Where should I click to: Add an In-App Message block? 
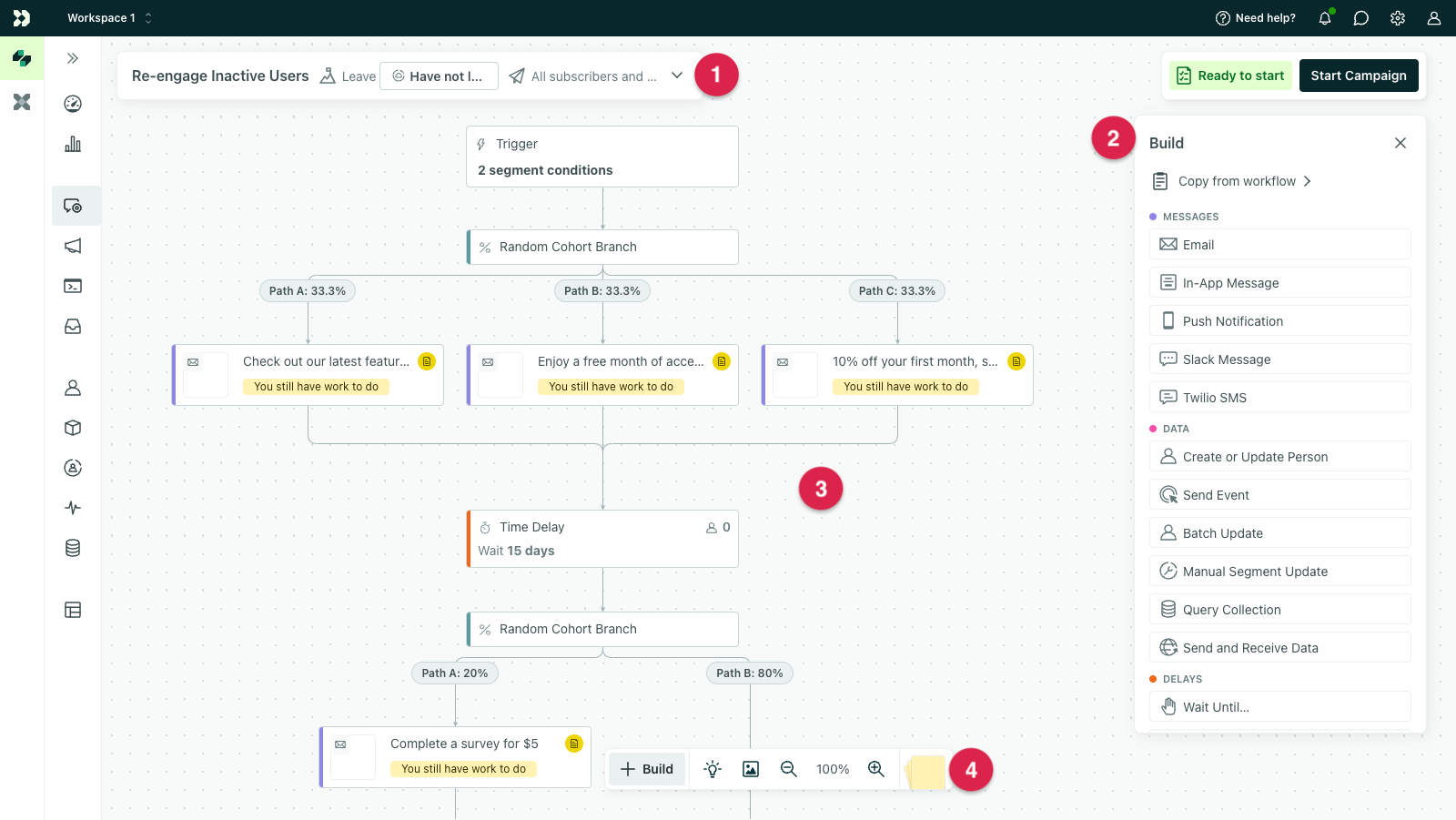1280,282
